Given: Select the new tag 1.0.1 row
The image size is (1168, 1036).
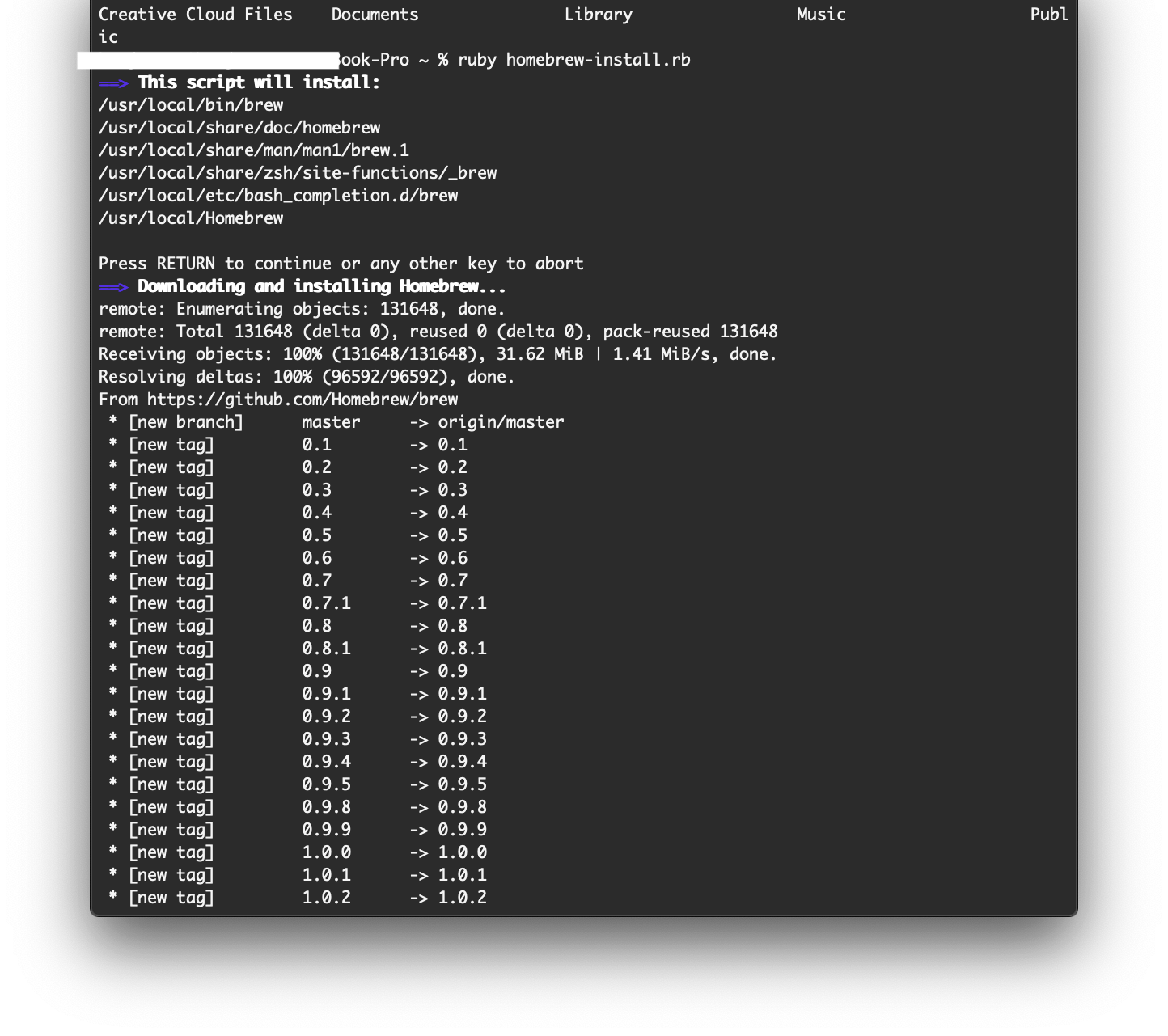Looking at the screenshot, I should click(298, 875).
